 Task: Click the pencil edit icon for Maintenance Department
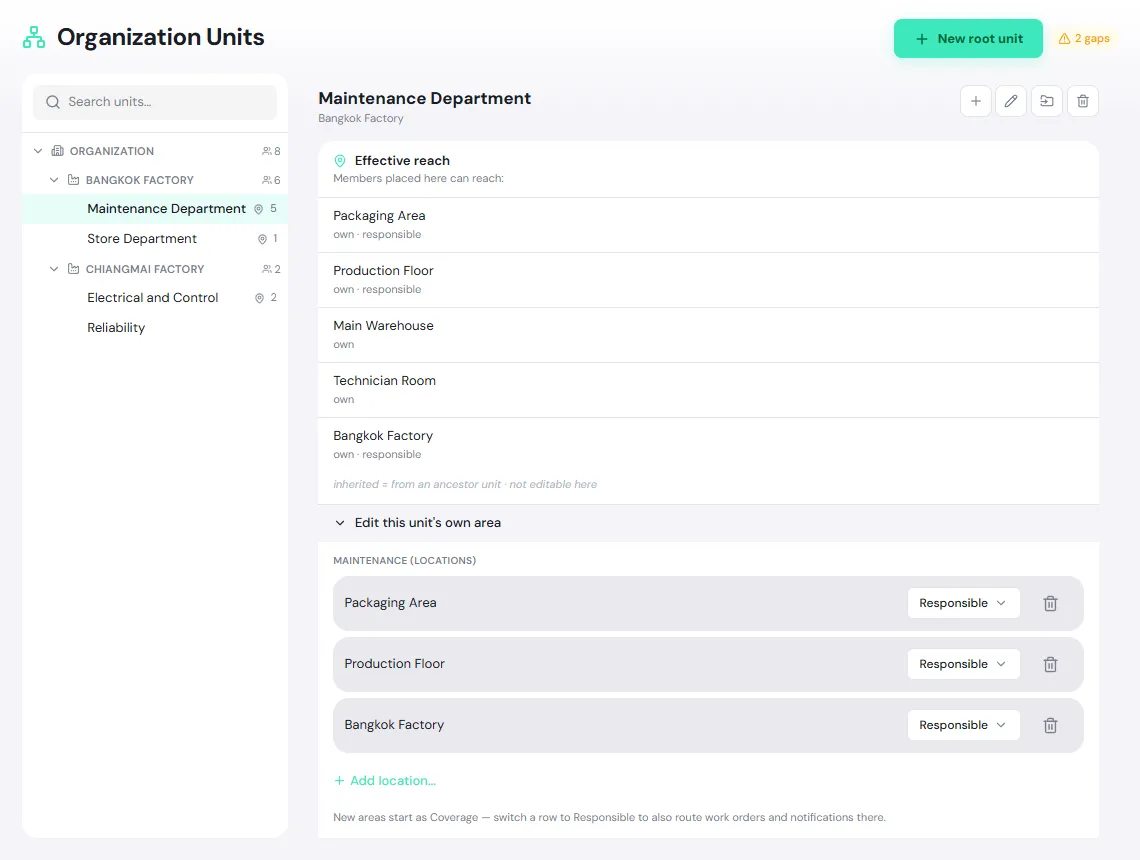(1011, 101)
